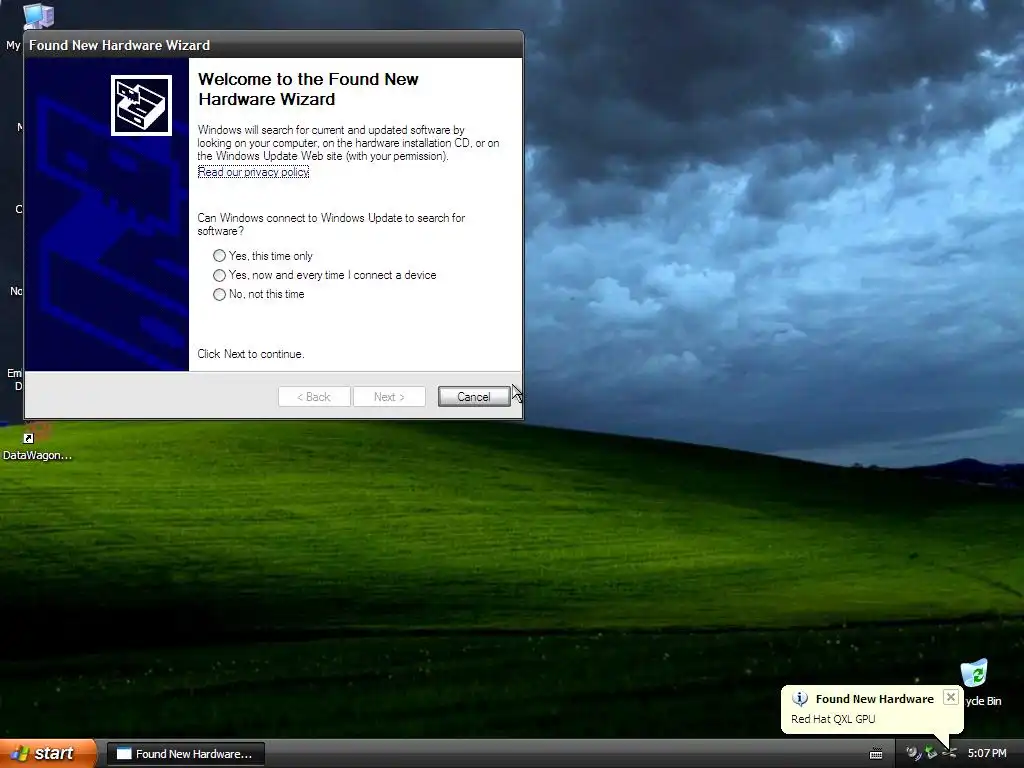Select the DataWagon desktop shortcut

point(37,443)
